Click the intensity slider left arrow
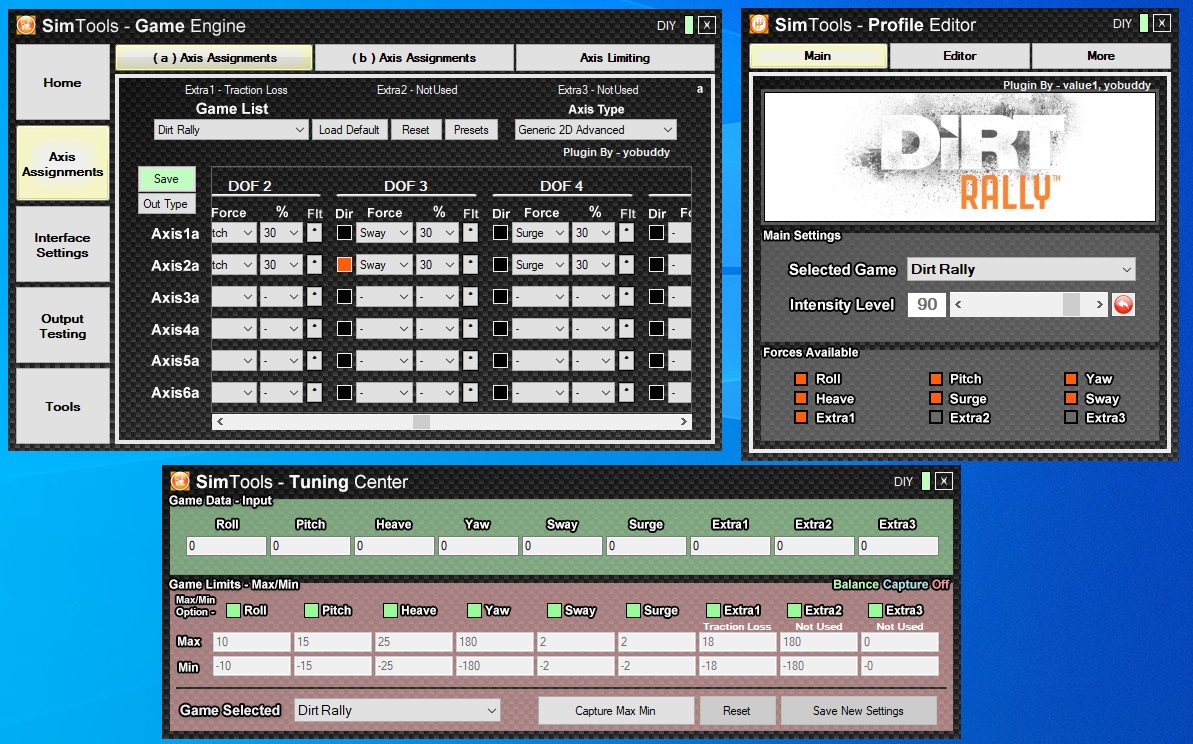 pos(958,304)
